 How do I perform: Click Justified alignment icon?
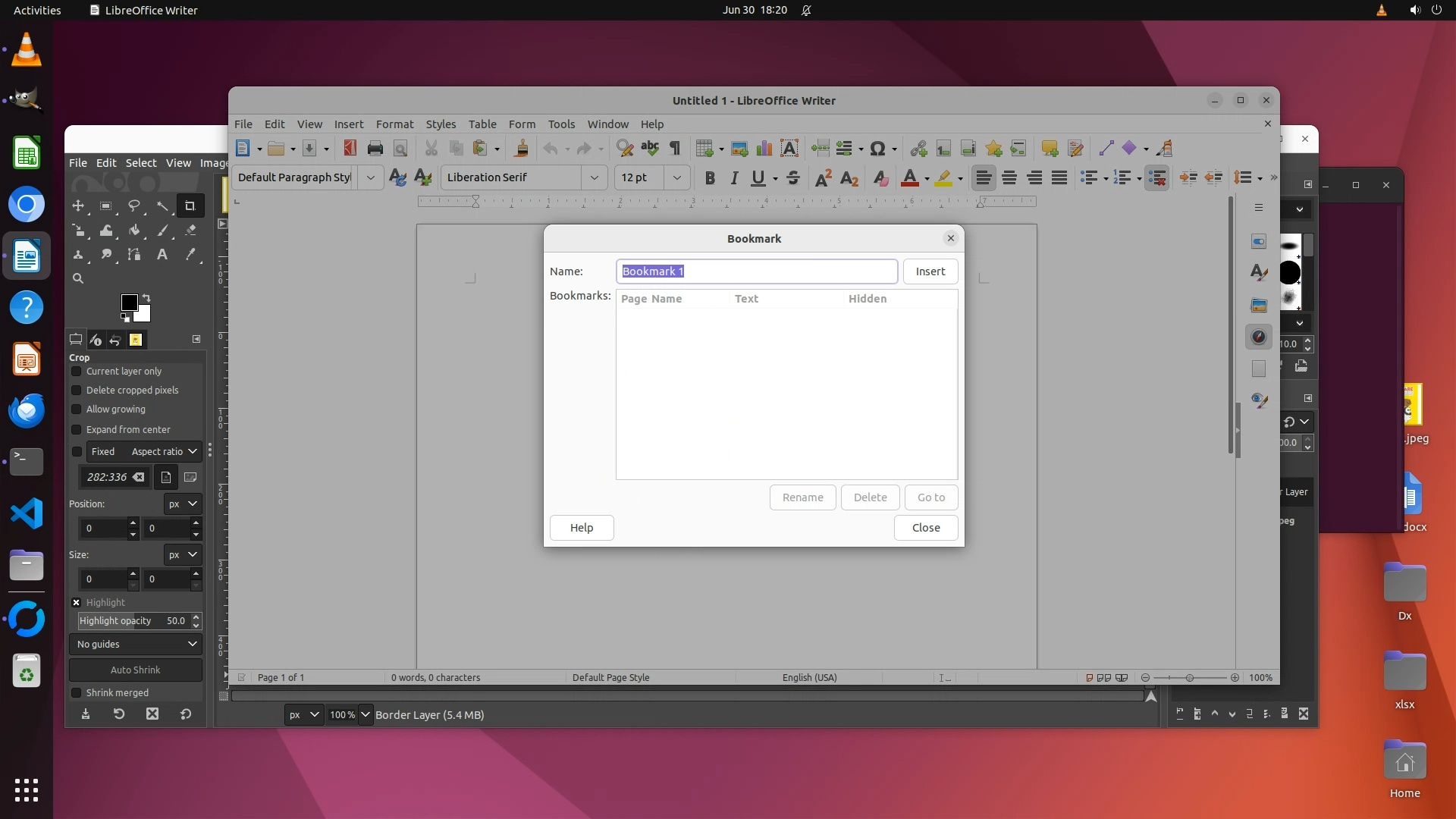pos(1059,178)
